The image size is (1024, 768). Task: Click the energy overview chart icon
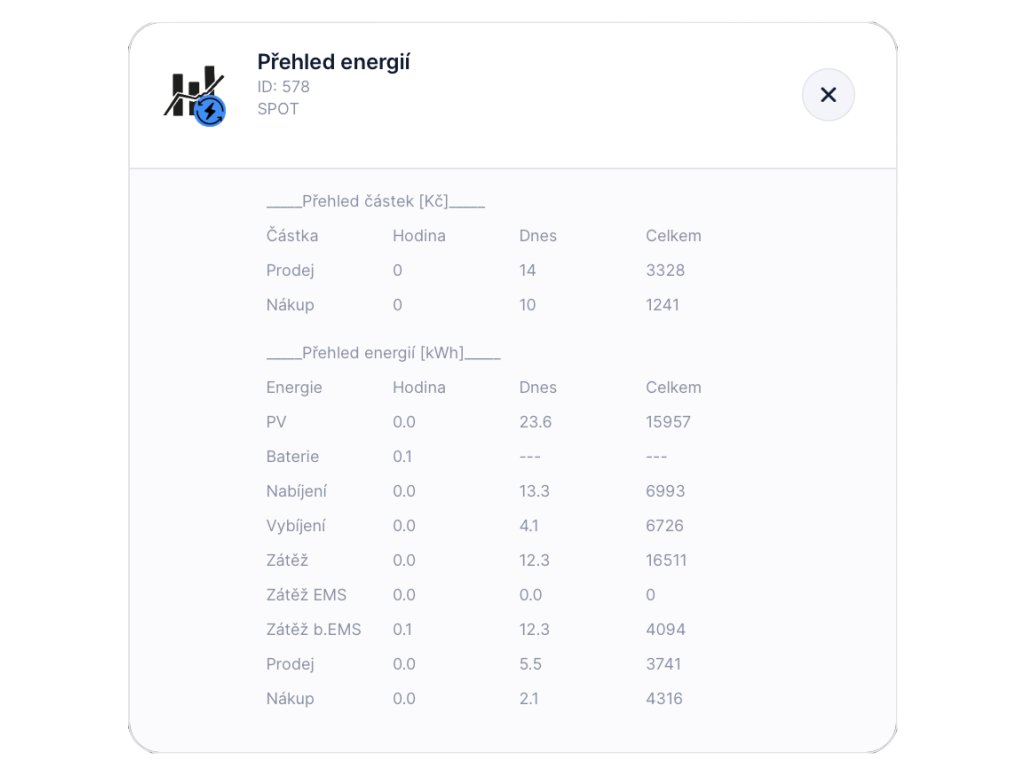pos(195,95)
